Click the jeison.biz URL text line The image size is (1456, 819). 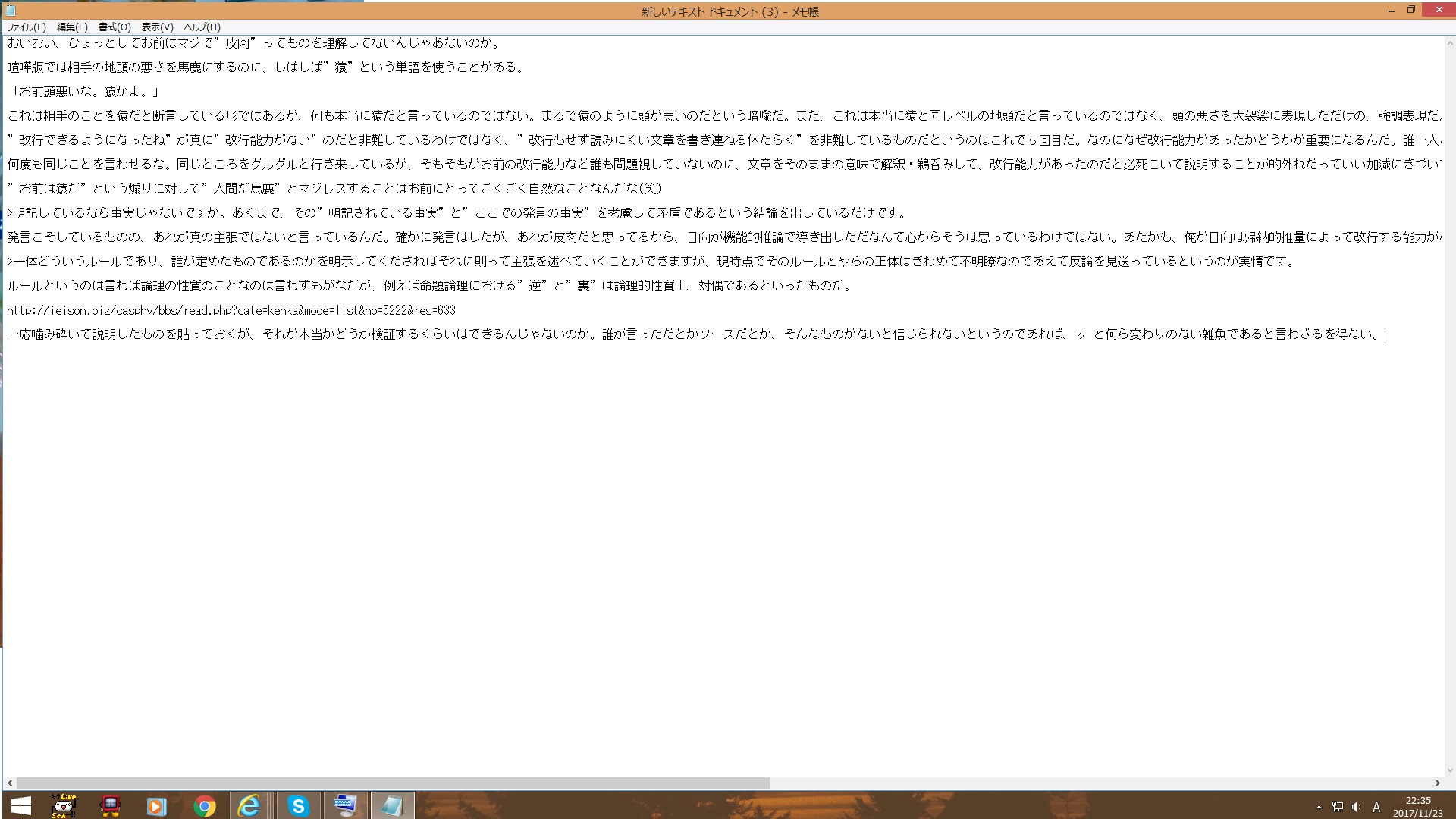(x=231, y=310)
